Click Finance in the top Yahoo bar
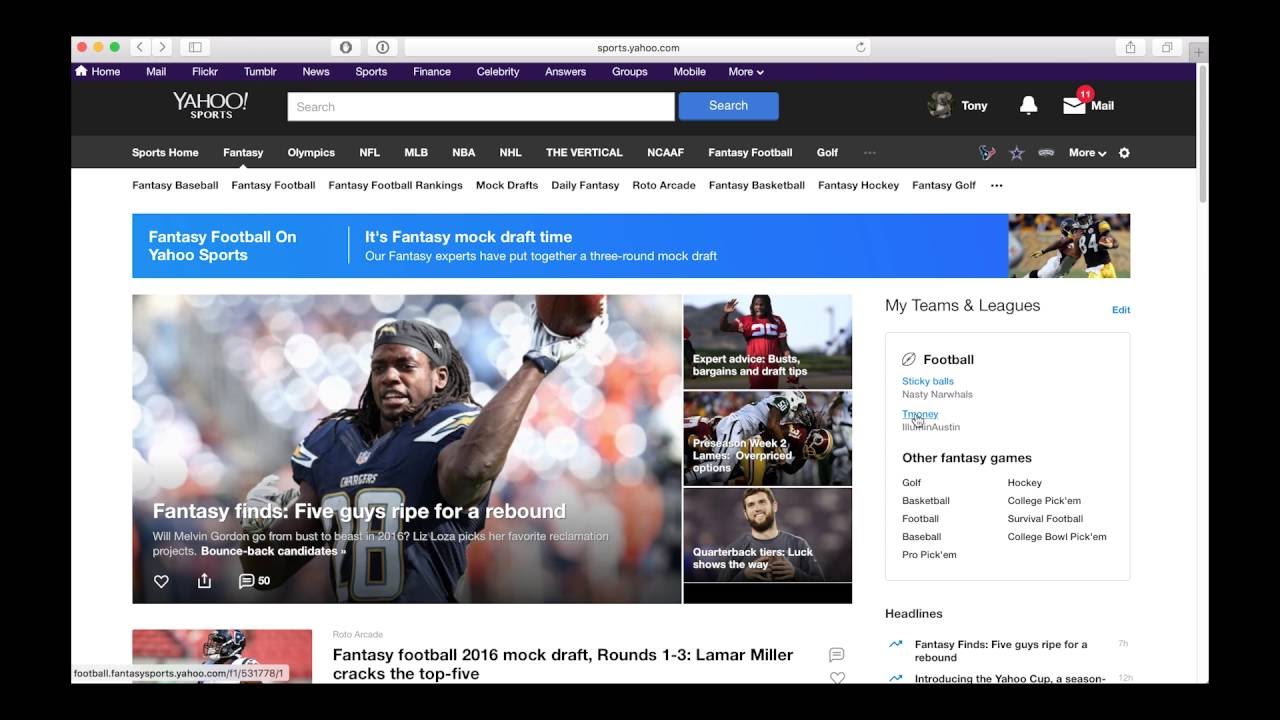This screenshot has height=720, width=1280. click(x=432, y=72)
